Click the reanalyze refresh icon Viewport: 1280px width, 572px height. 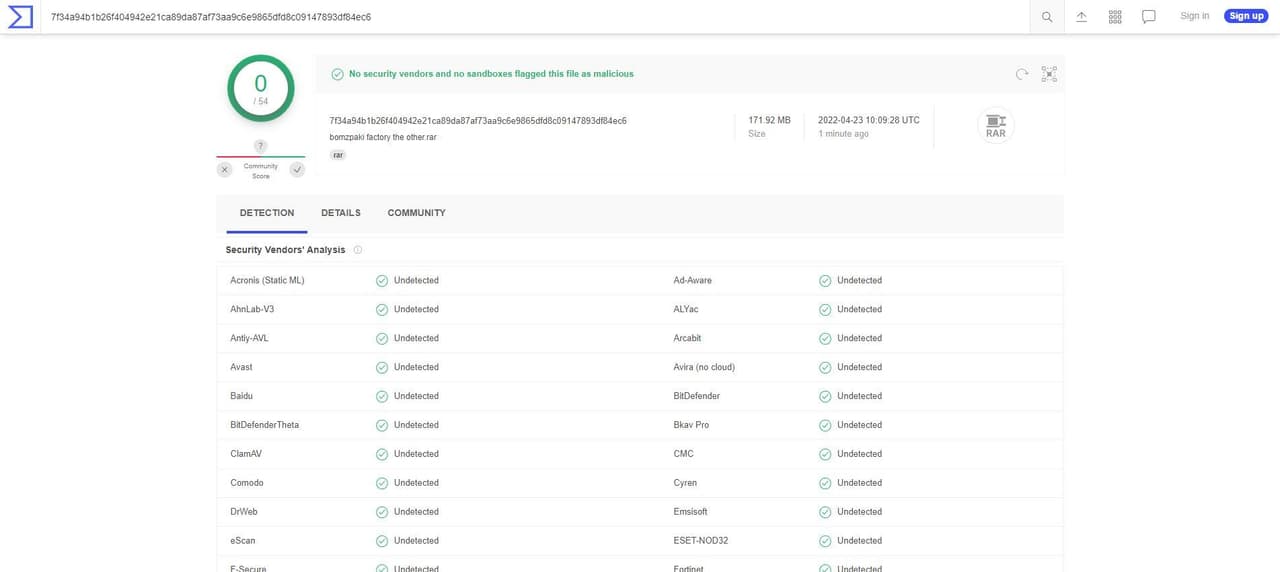click(x=1022, y=74)
